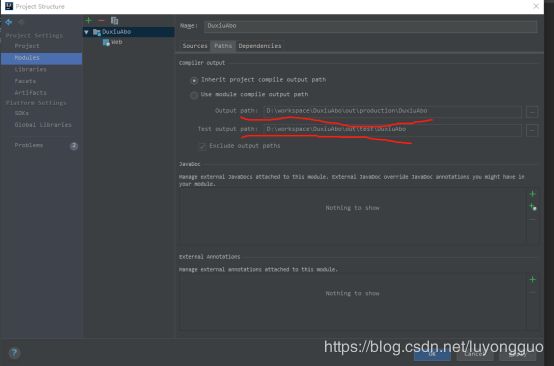The image size is (554, 366).
Task: Add a JavaDoc path with plus icon
Action: [532, 194]
